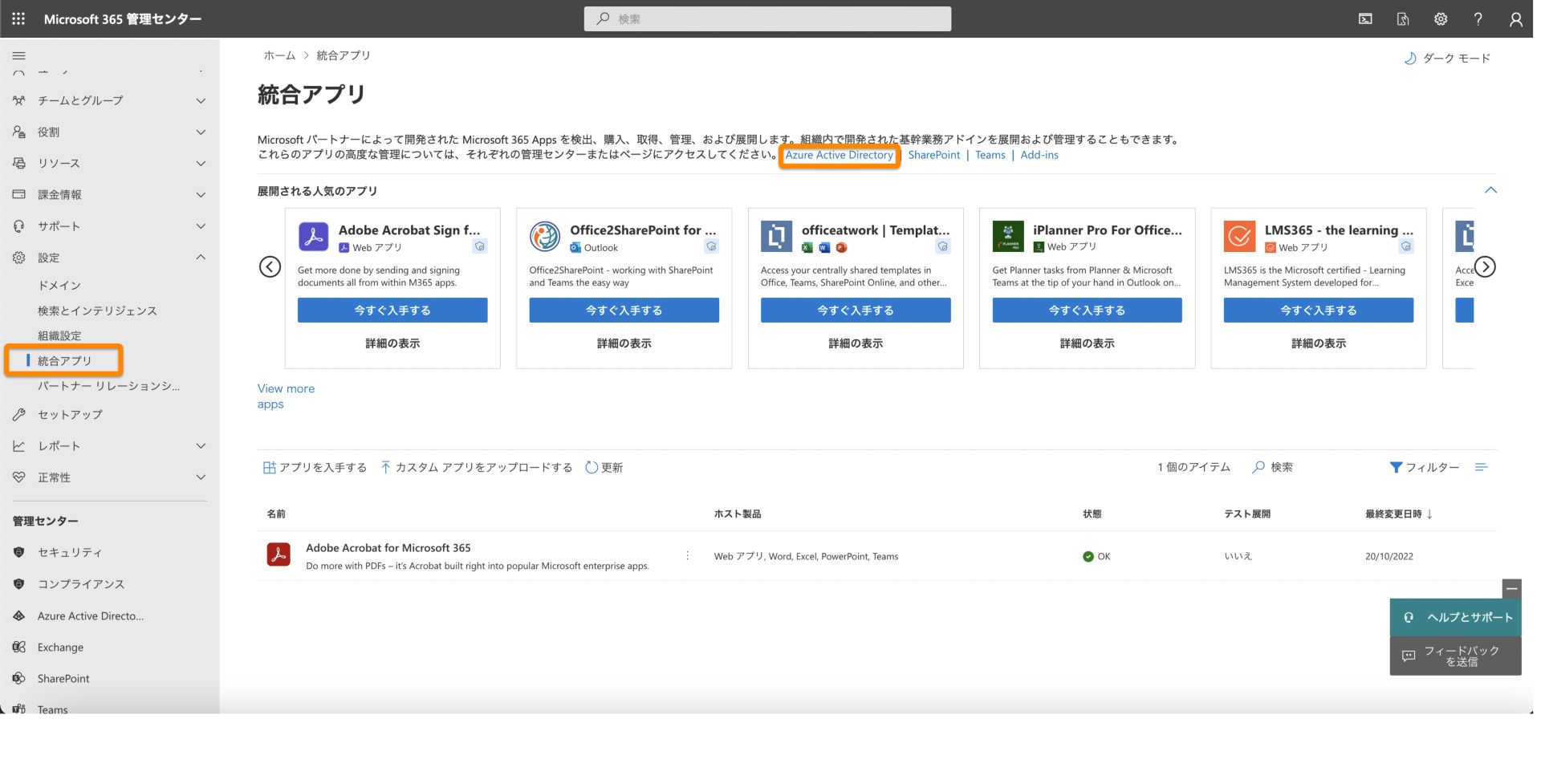Select 統合アプリ in sidebar
1541x784 pixels.
64,361
